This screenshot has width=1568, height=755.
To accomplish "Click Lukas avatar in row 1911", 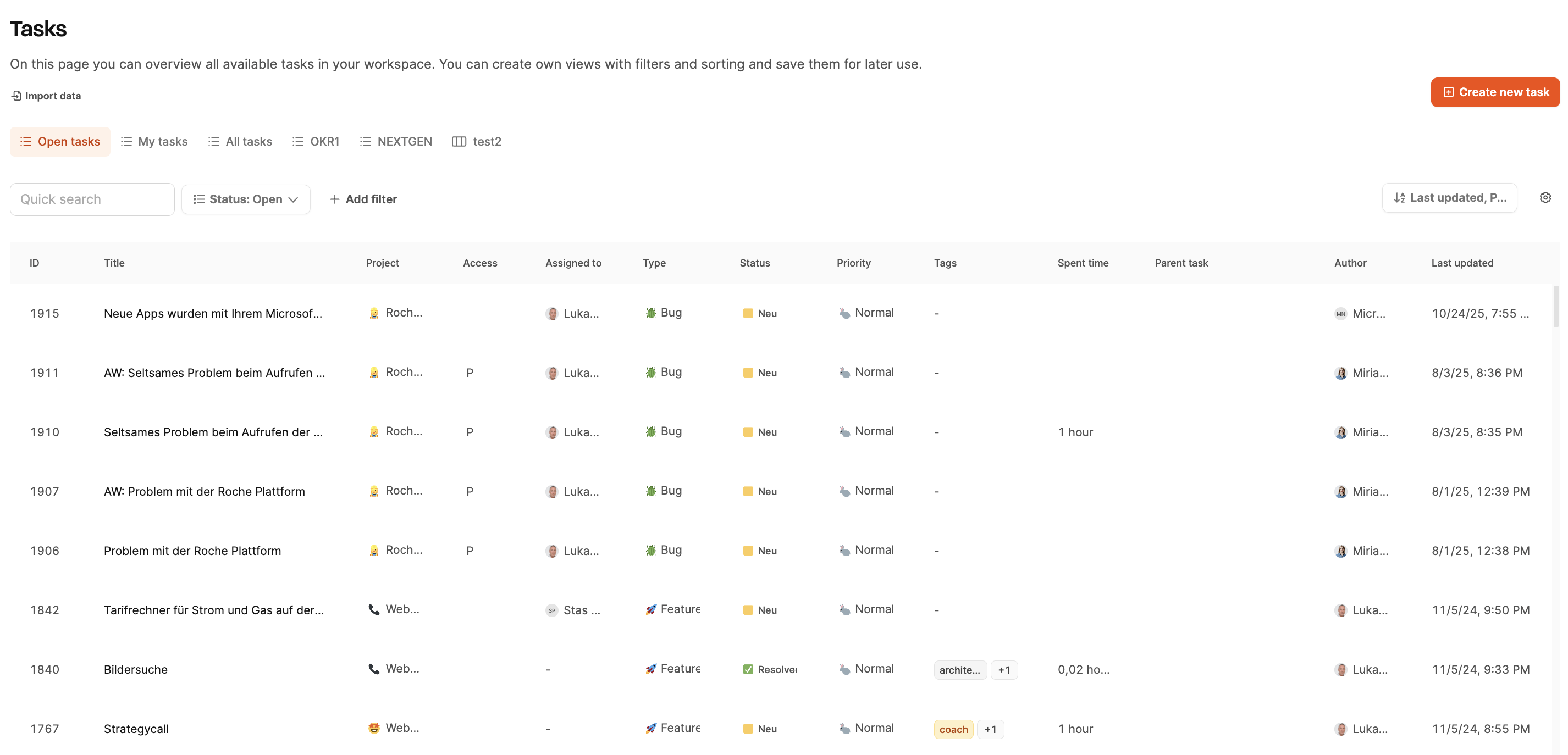I will coord(552,373).
